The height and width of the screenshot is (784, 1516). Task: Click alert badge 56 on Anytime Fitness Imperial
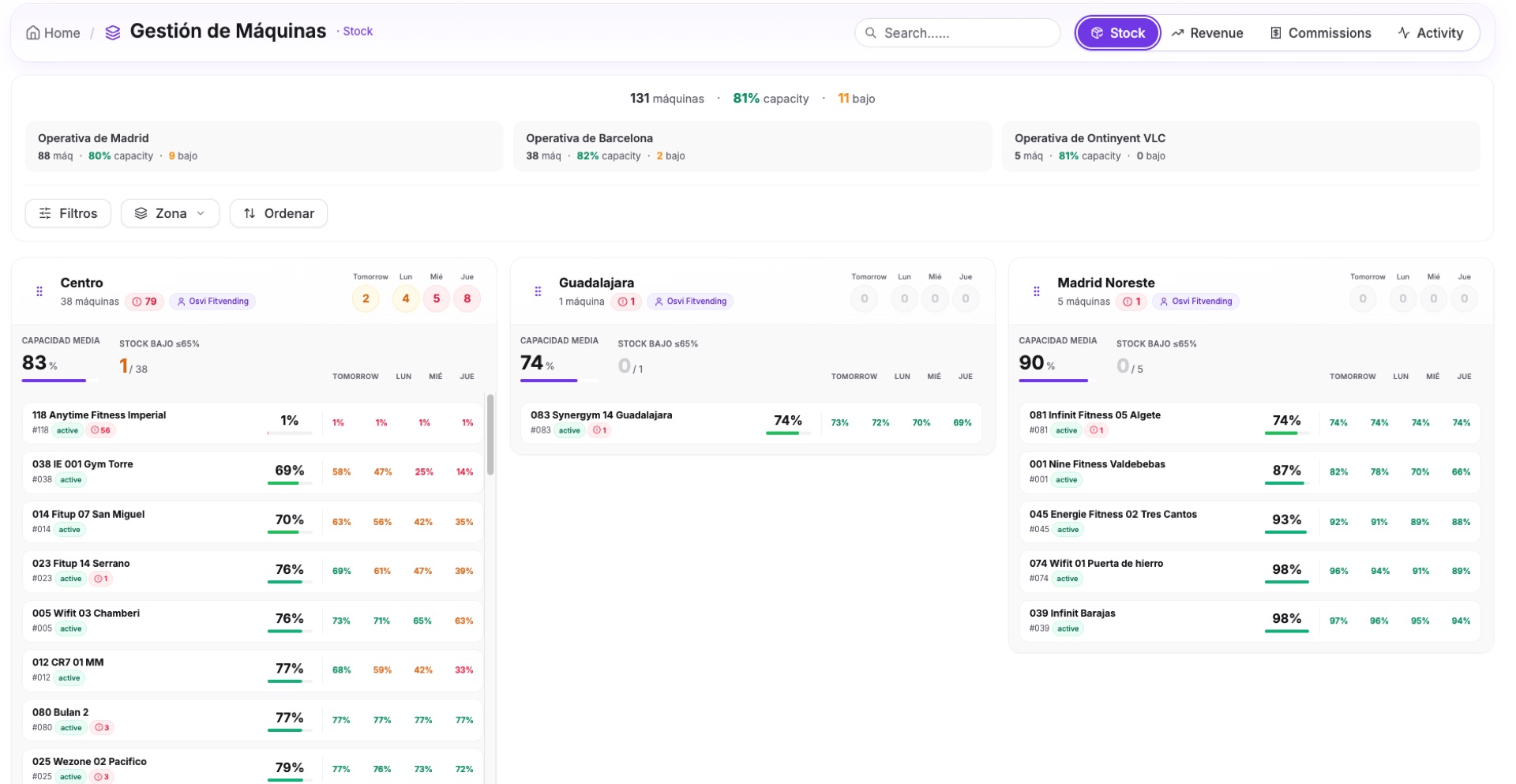(x=100, y=430)
